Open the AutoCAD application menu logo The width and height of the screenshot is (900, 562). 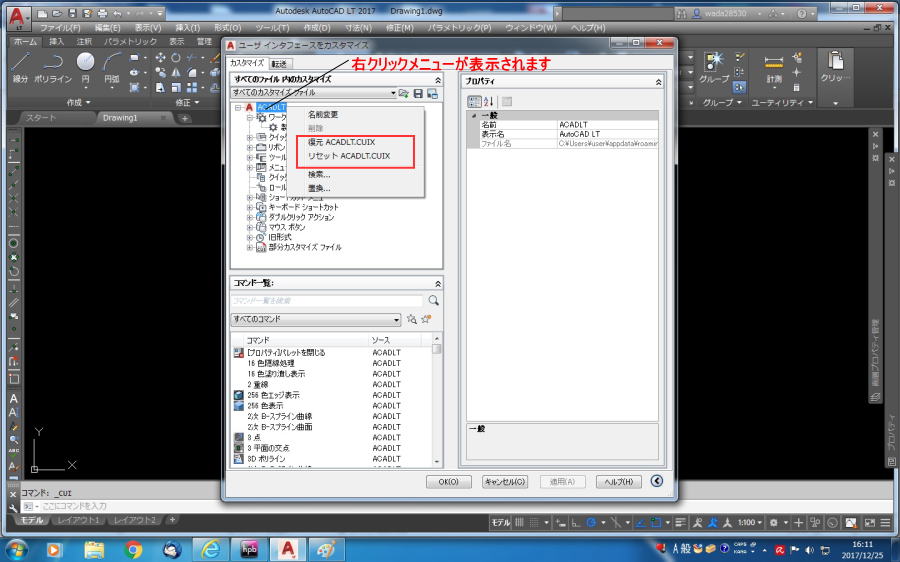17,18
